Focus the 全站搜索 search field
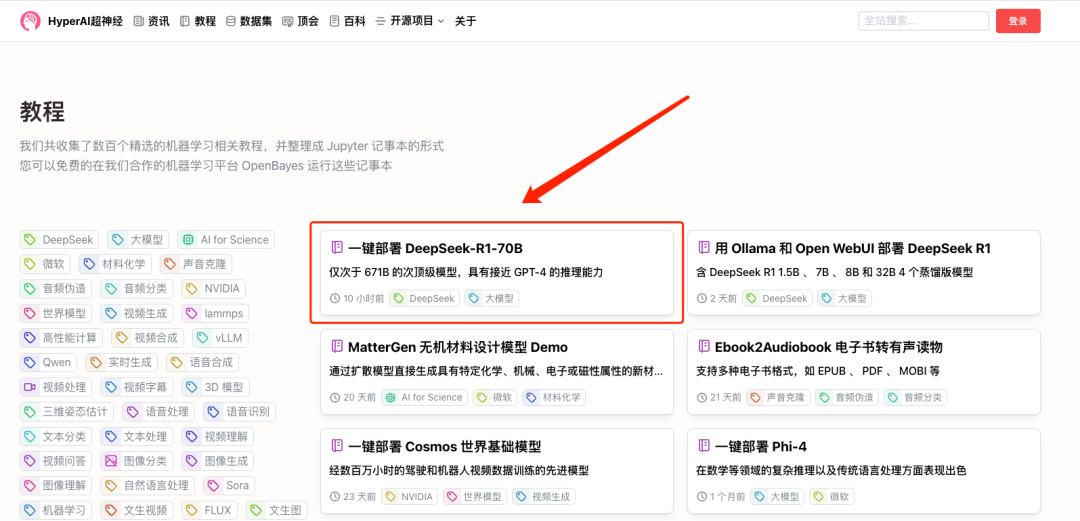Image resolution: width=1080 pixels, height=521 pixels. (x=924, y=21)
